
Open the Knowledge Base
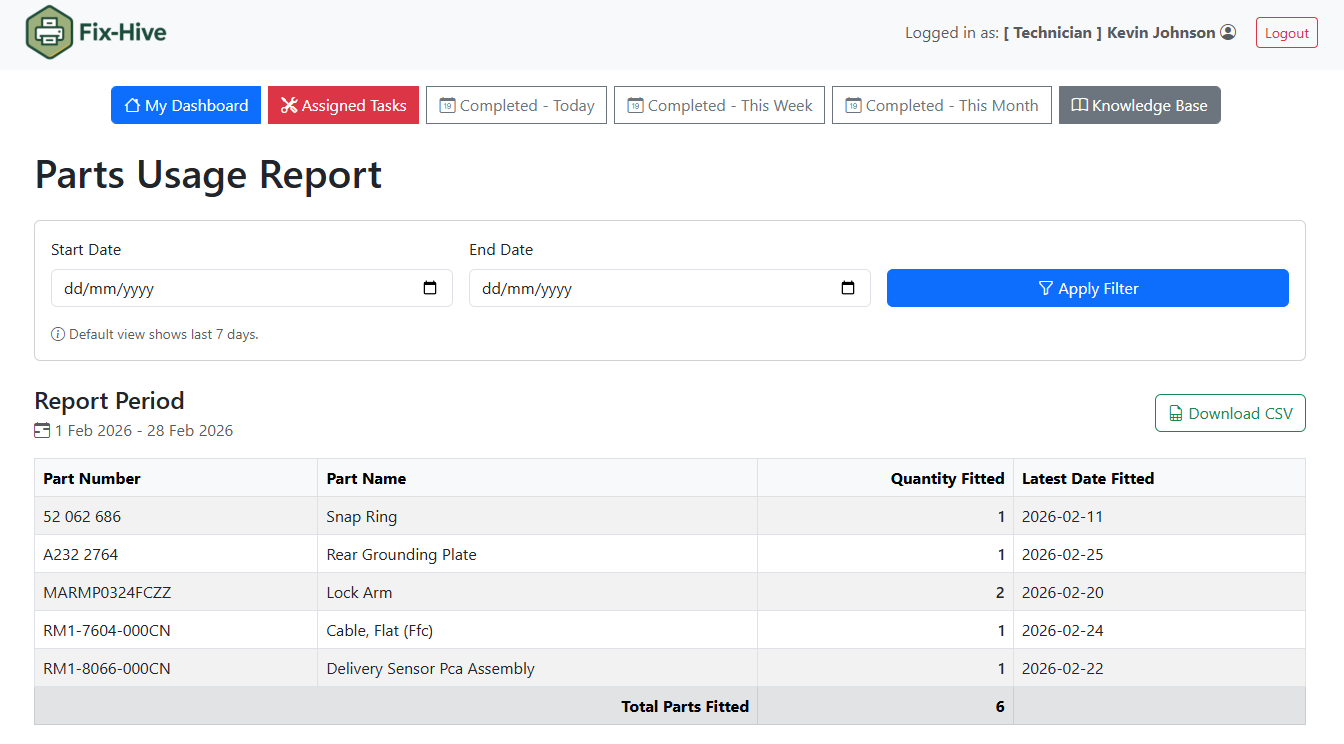[x=1139, y=105]
